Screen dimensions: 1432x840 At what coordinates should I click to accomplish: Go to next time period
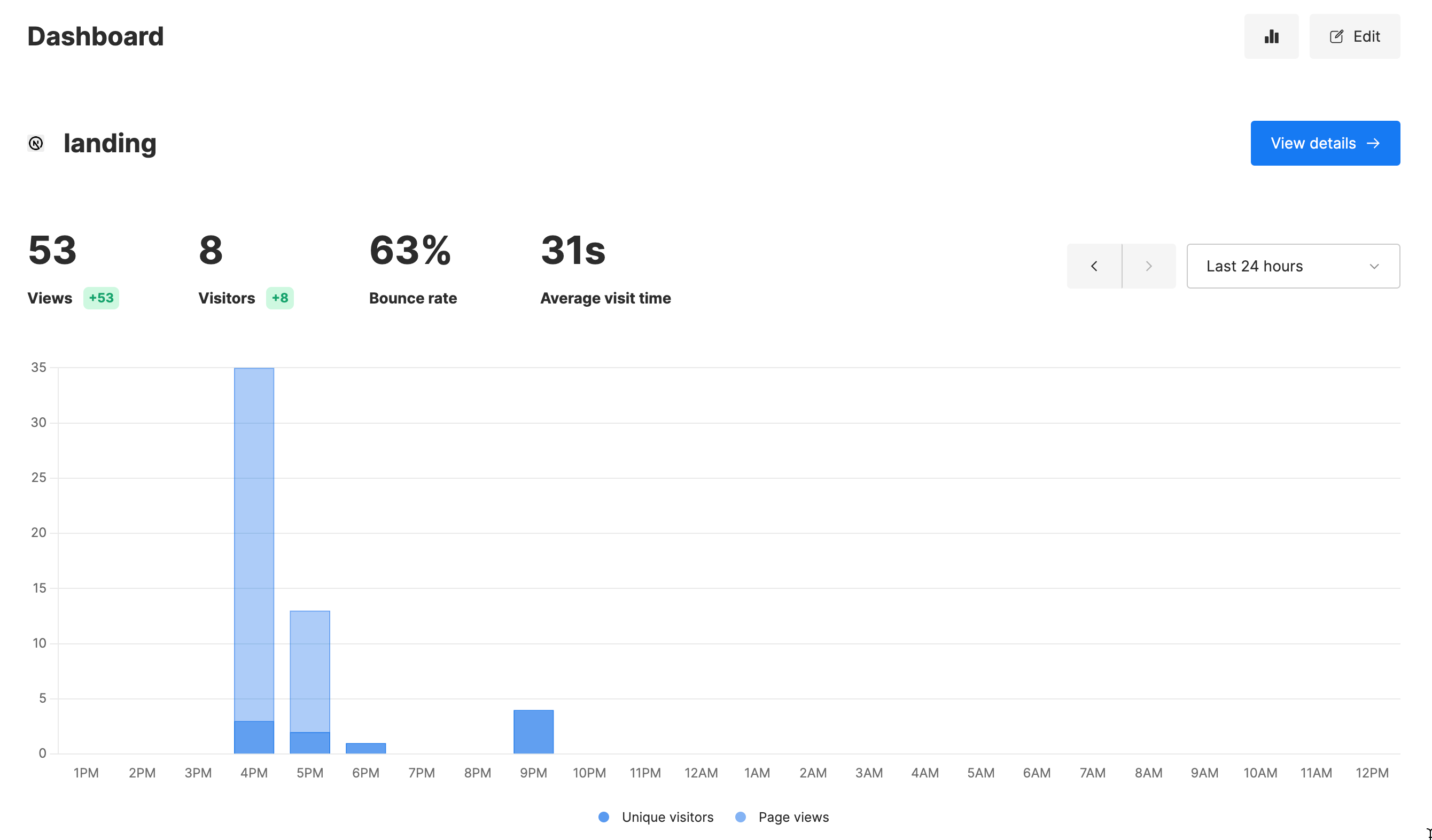point(1148,266)
